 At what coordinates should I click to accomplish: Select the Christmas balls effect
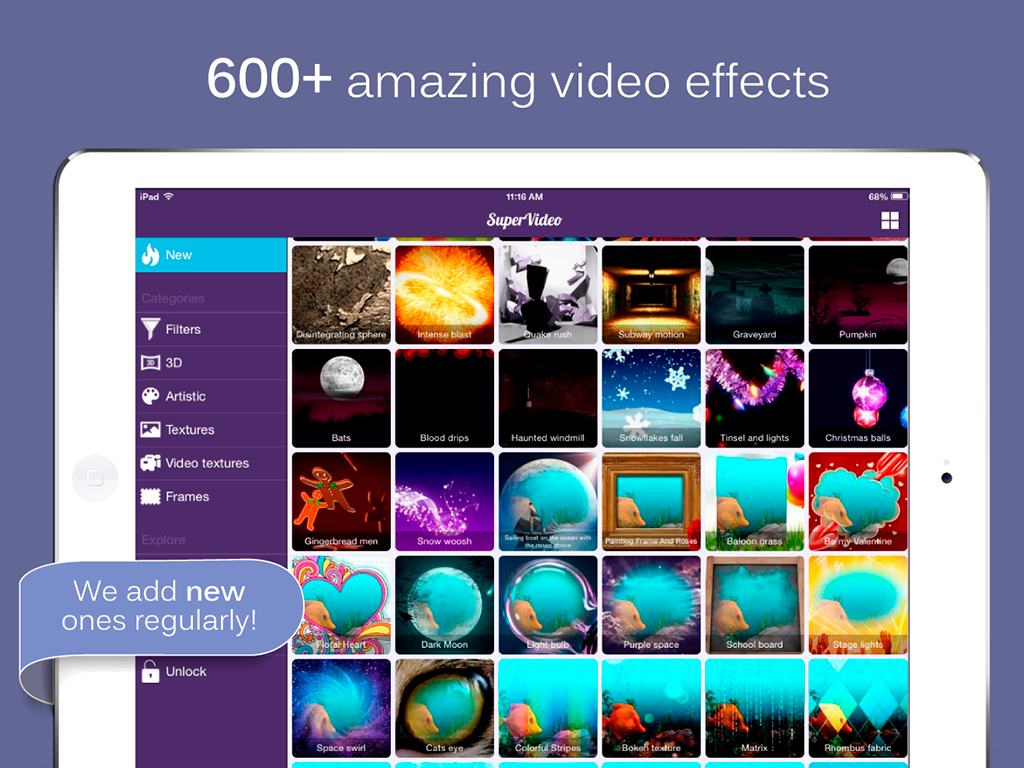pyautogui.click(x=858, y=398)
